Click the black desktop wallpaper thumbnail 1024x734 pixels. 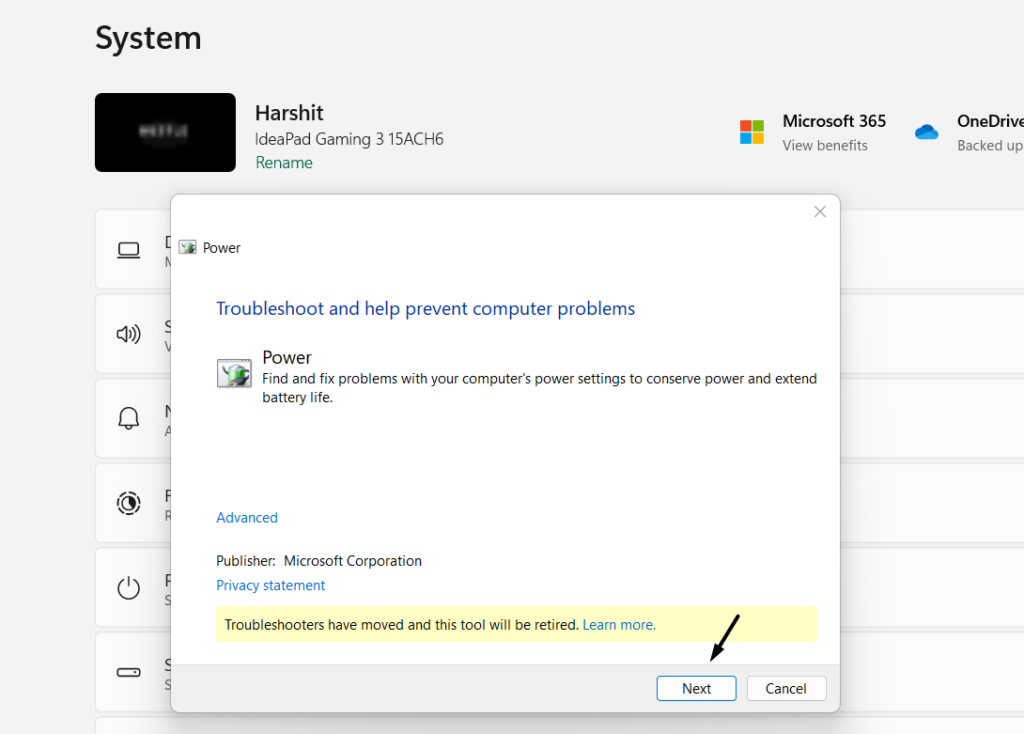tap(165, 132)
